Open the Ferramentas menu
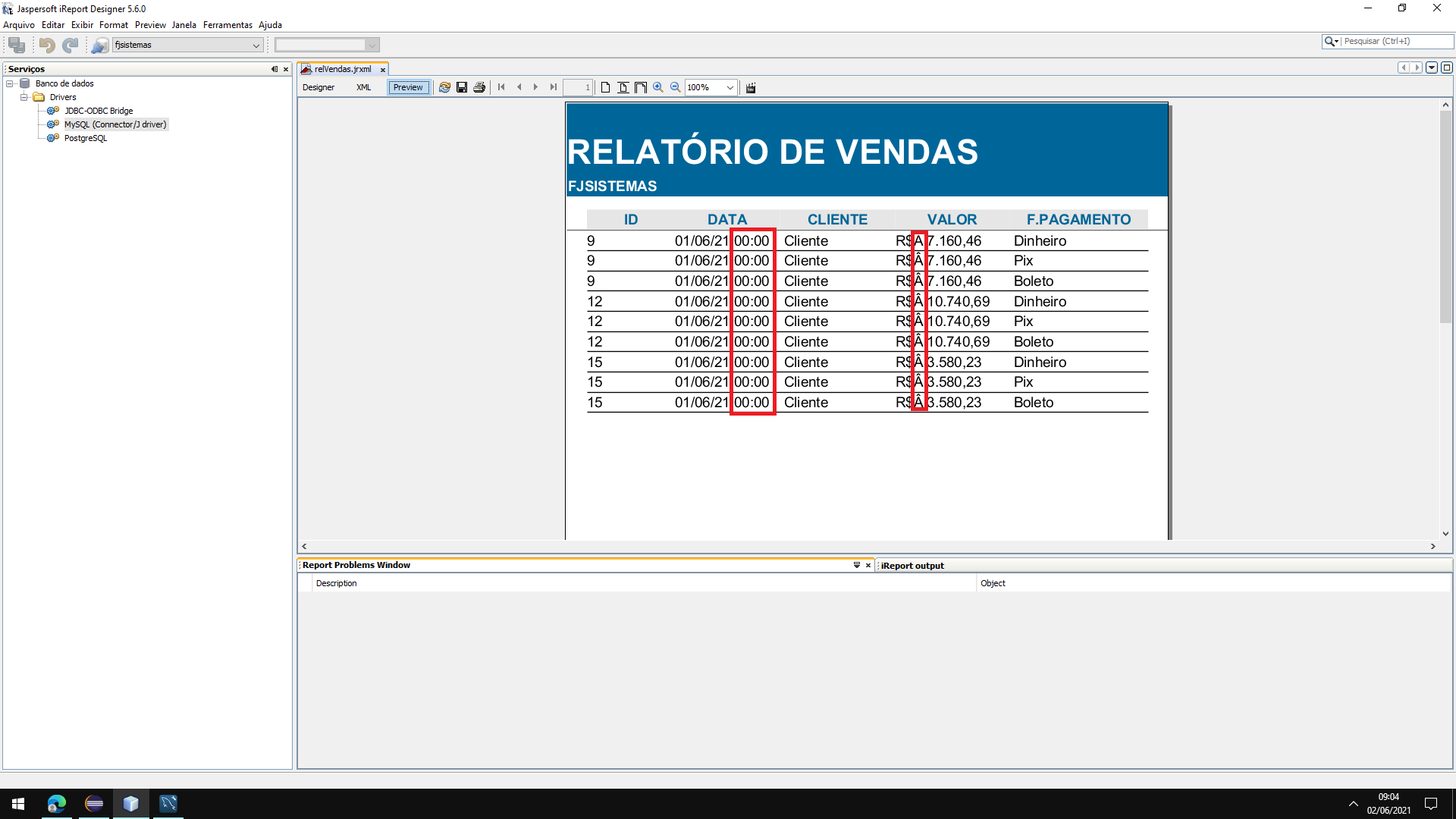 point(227,25)
